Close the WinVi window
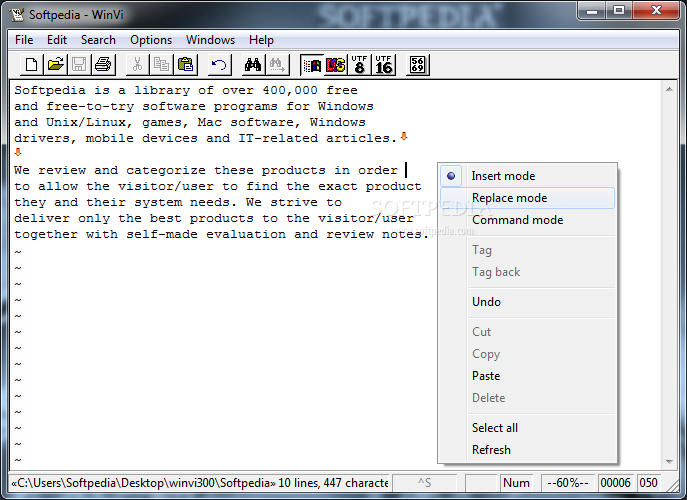 coord(656,11)
